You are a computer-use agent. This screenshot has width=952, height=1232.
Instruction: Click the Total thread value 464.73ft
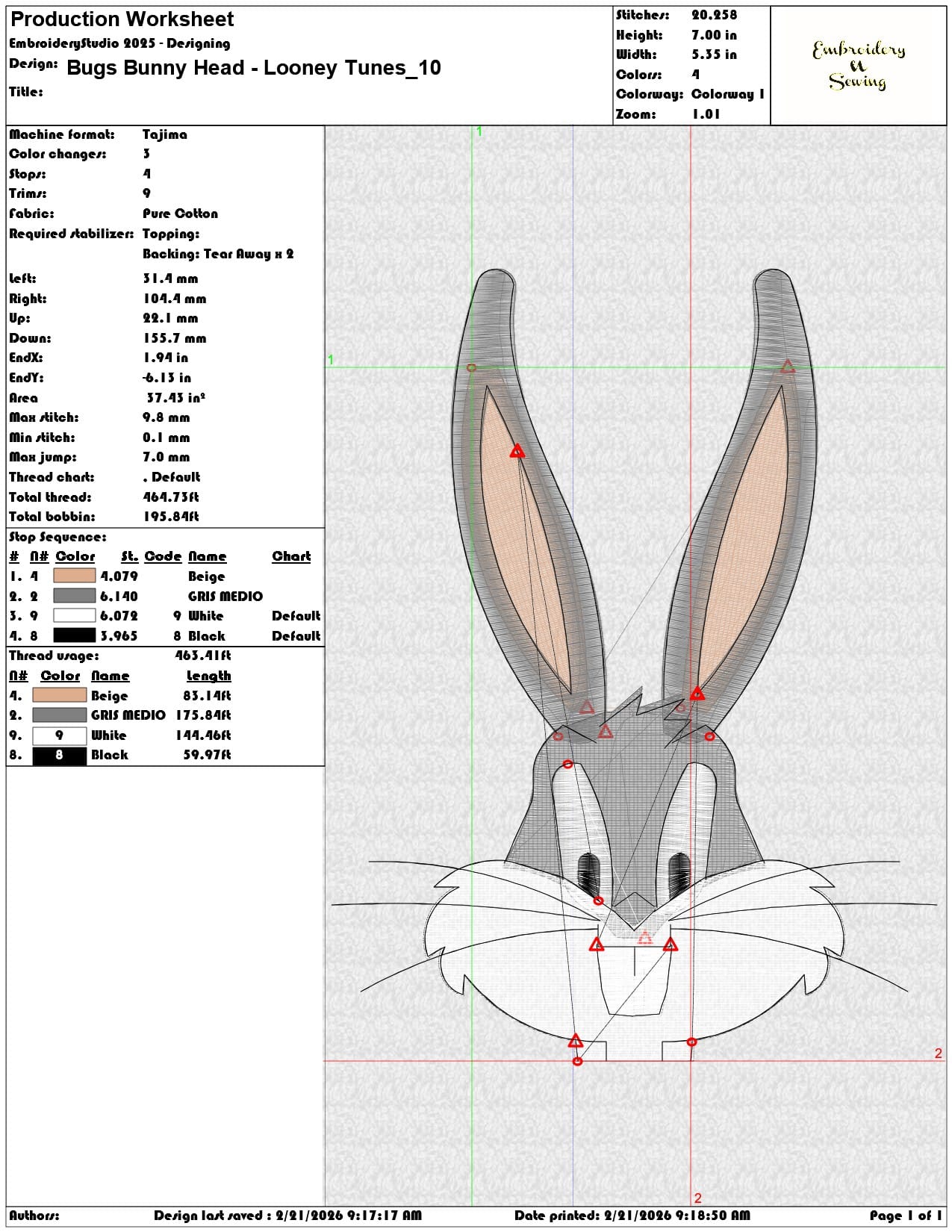(x=171, y=497)
